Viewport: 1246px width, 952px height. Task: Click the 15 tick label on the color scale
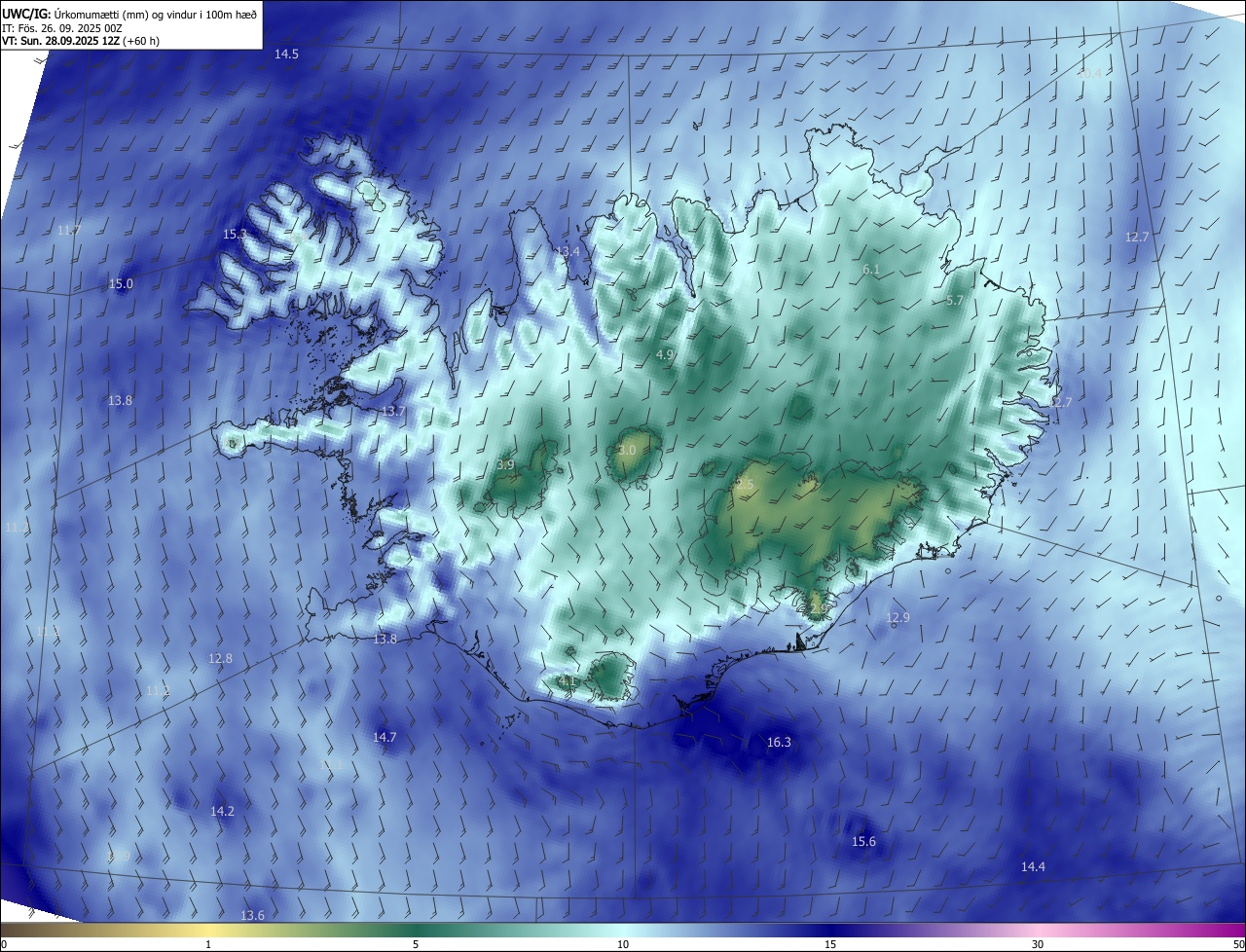[830, 944]
